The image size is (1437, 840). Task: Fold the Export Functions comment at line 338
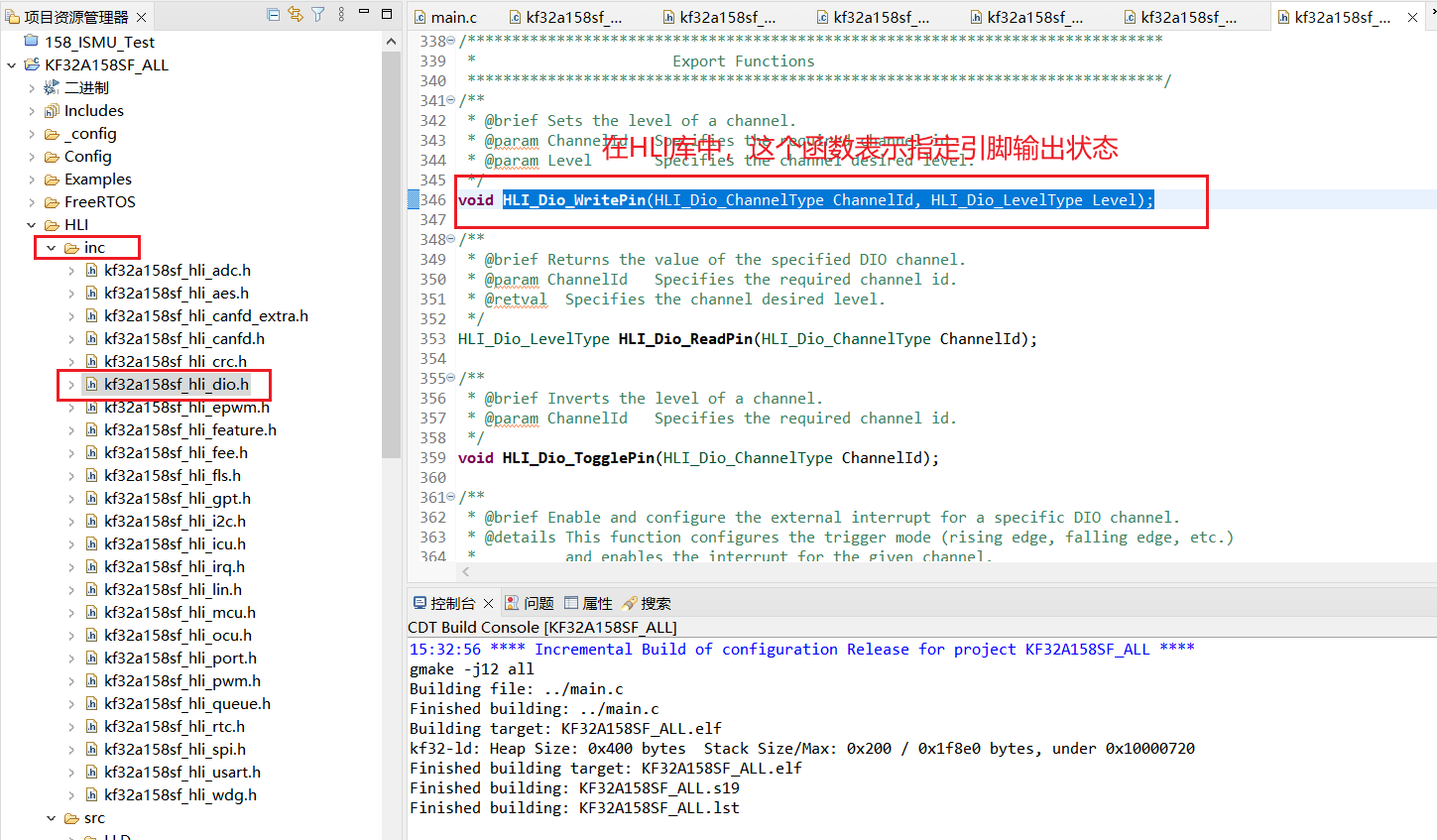tap(451, 41)
